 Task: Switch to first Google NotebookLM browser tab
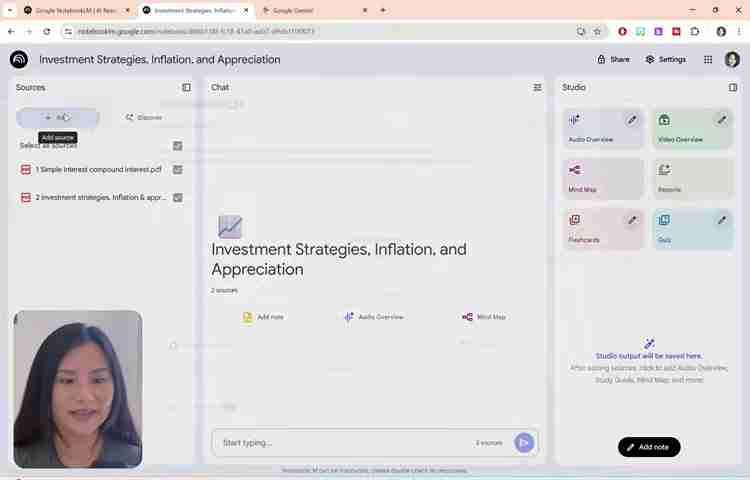77,10
